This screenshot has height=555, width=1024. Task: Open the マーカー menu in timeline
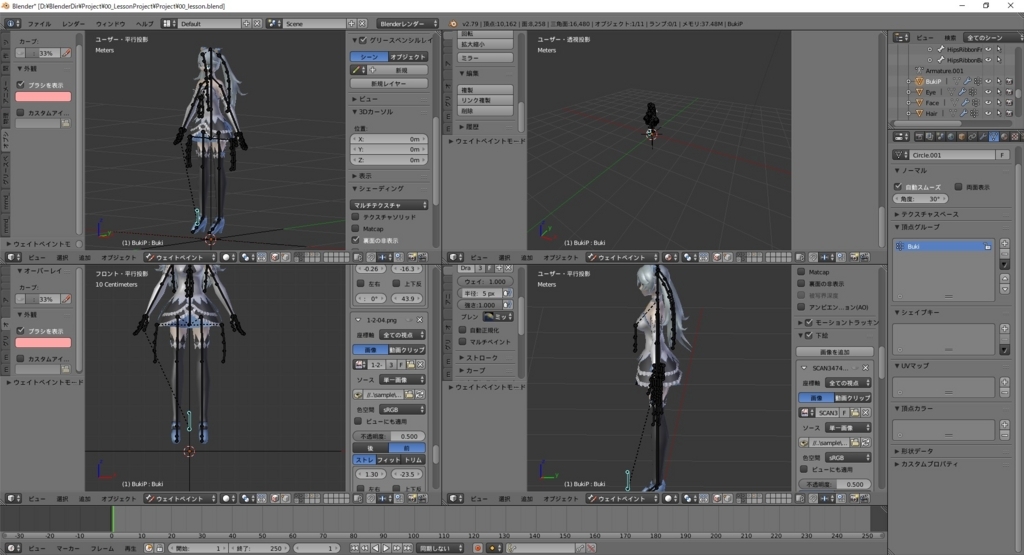[67, 548]
